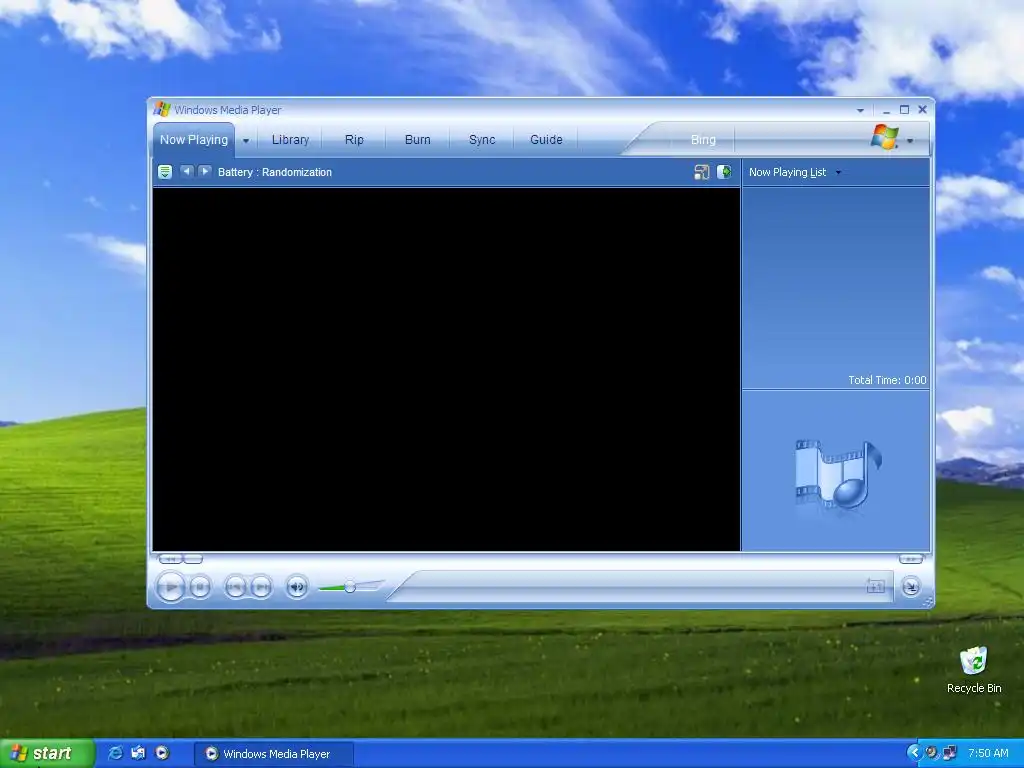Launch Windows Media Player from Quick Launch
Screen dimensions: 1024x768
(x=162, y=753)
